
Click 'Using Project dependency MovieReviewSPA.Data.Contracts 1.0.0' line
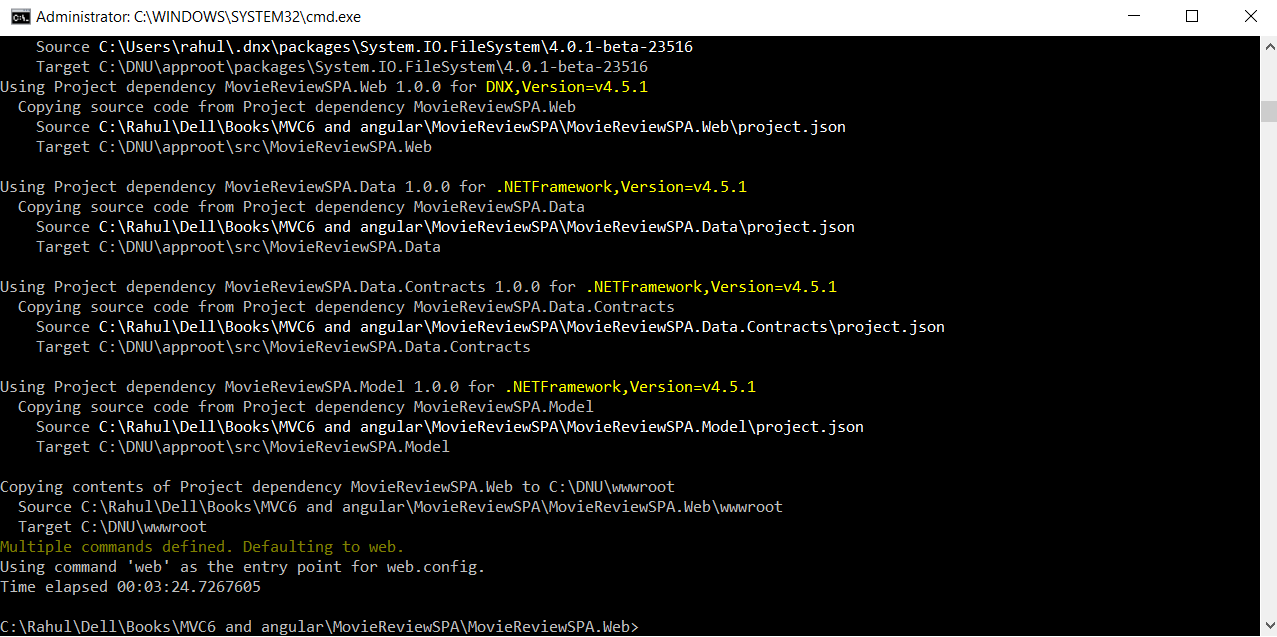click(418, 287)
